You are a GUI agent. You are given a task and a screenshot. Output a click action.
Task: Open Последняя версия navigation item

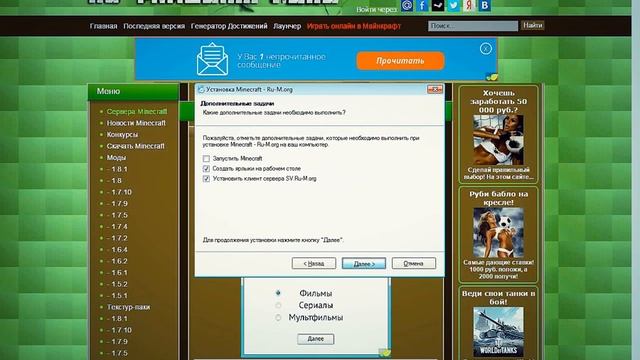coord(154,26)
